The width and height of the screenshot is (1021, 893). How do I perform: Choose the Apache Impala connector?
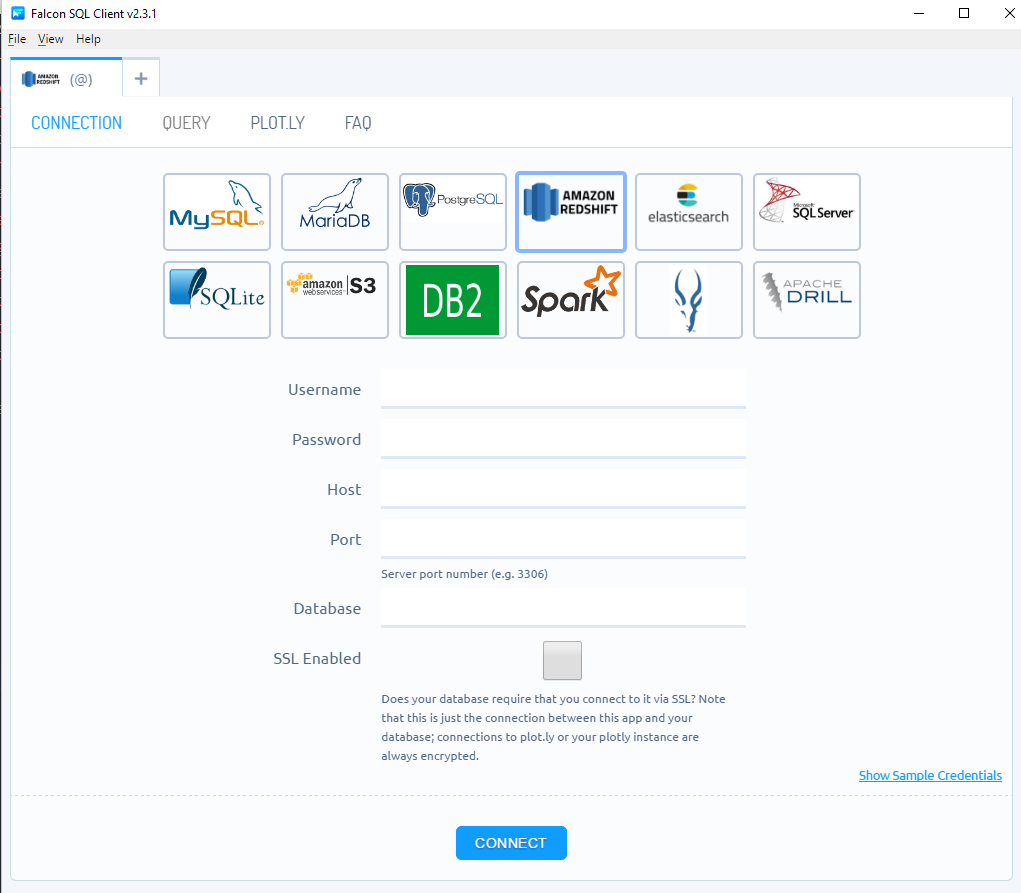coord(688,300)
